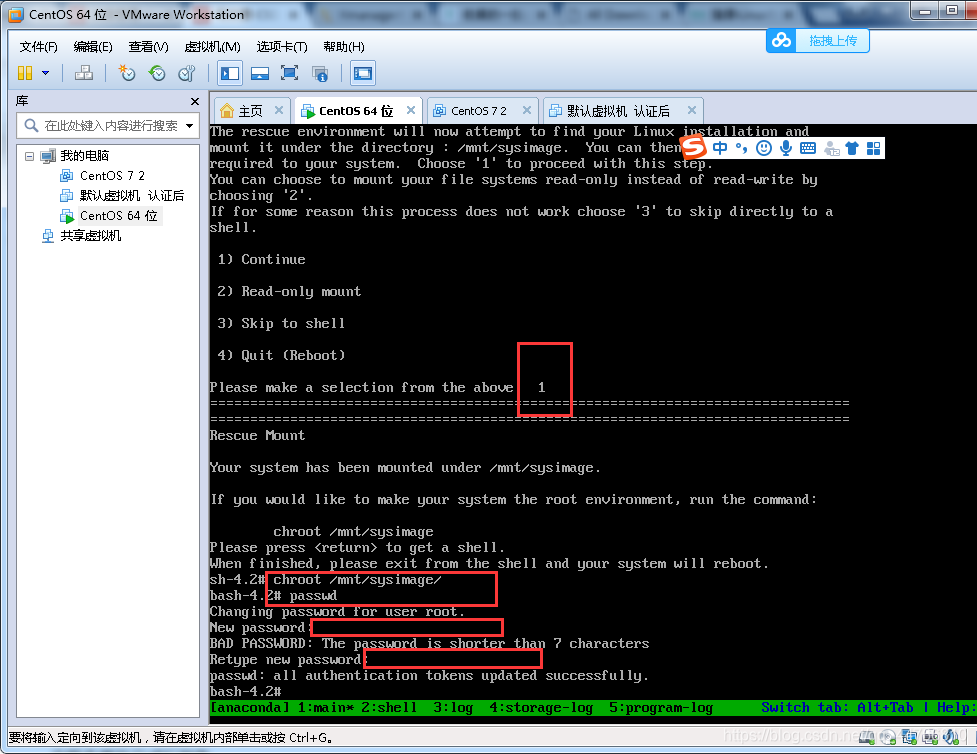Open the 选项卡(T) menu
The image size is (977, 754).
(282, 47)
